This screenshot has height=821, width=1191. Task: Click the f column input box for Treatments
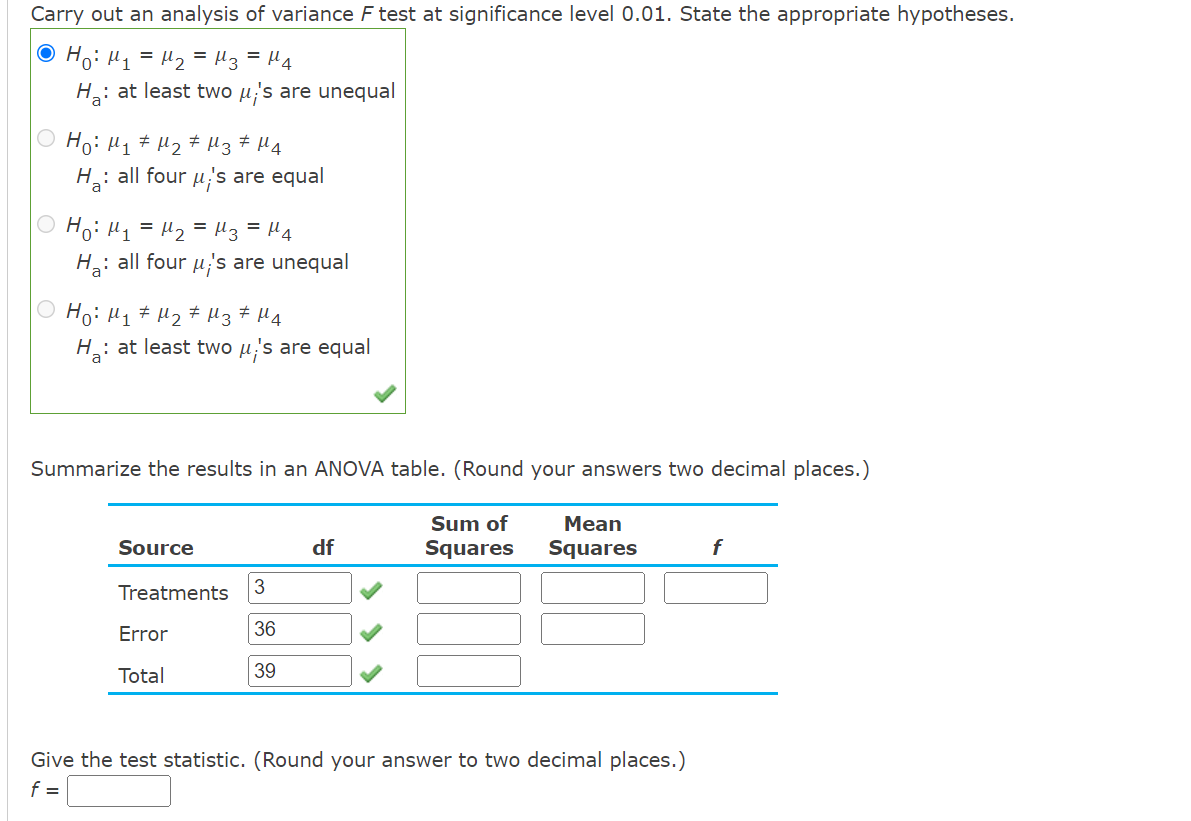[x=715, y=588]
